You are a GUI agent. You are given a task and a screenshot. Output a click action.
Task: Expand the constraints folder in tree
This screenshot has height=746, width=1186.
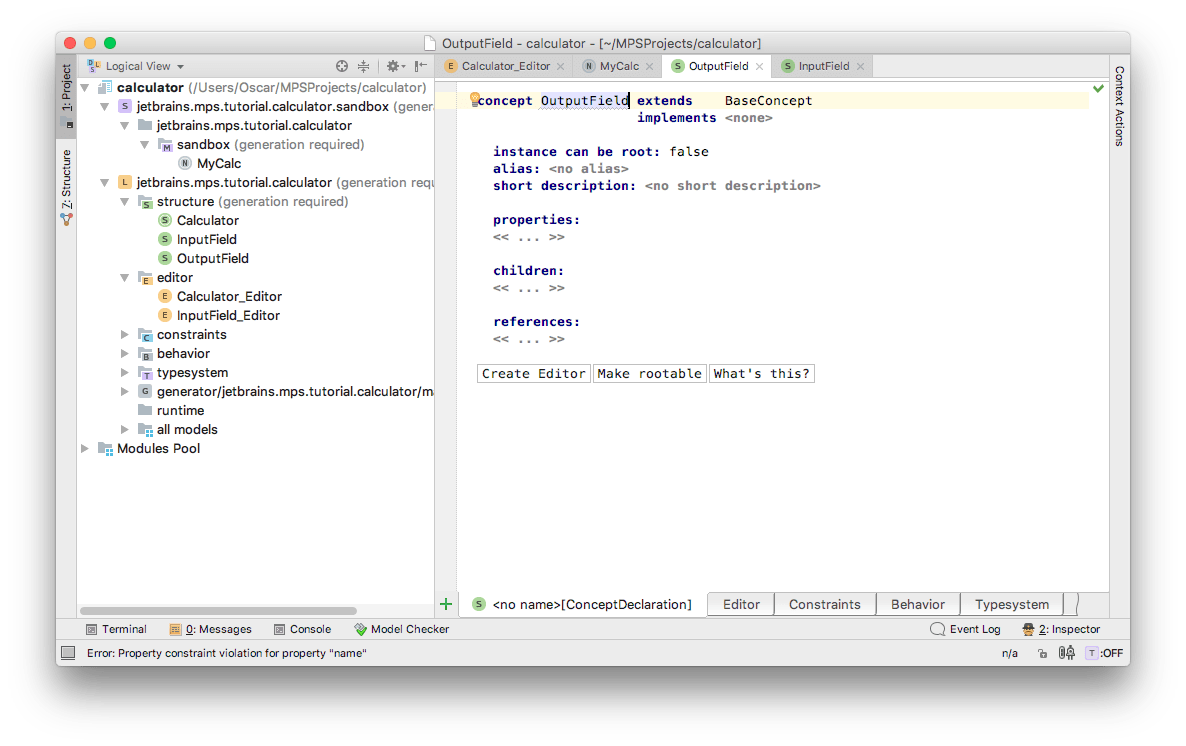[125, 335]
